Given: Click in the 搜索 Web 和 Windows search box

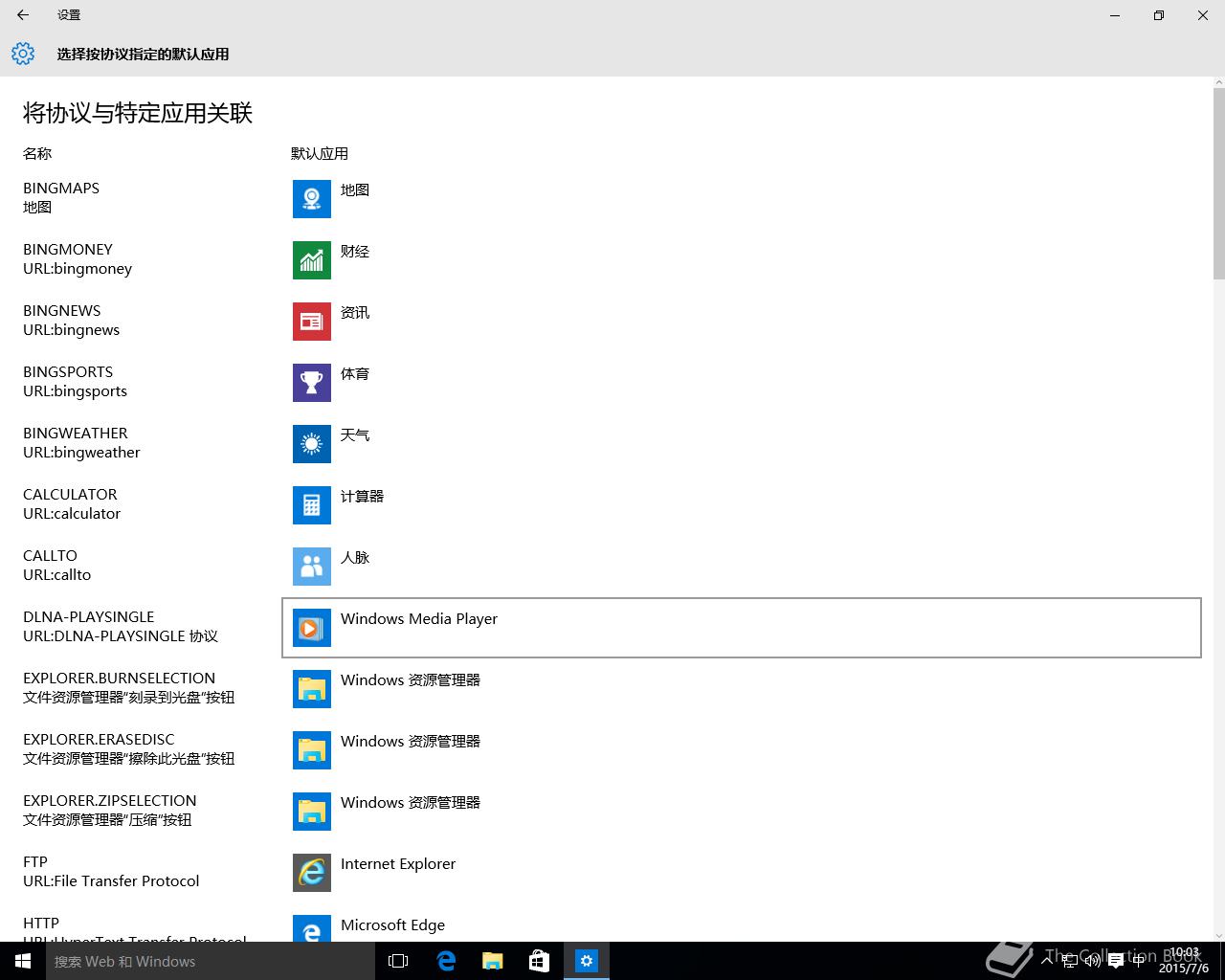Looking at the screenshot, I should tap(211, 961).
